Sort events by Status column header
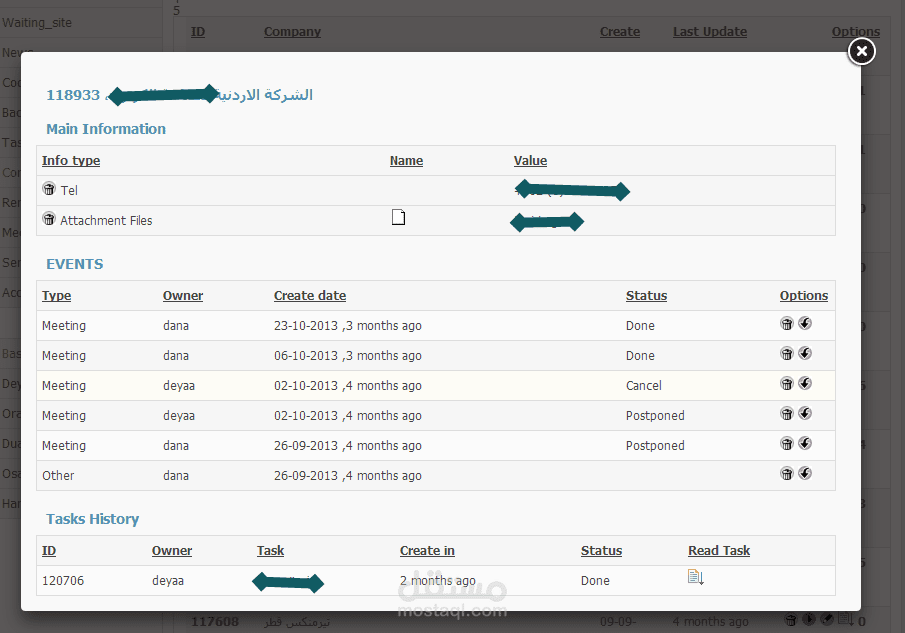 (x=646, y=295)
